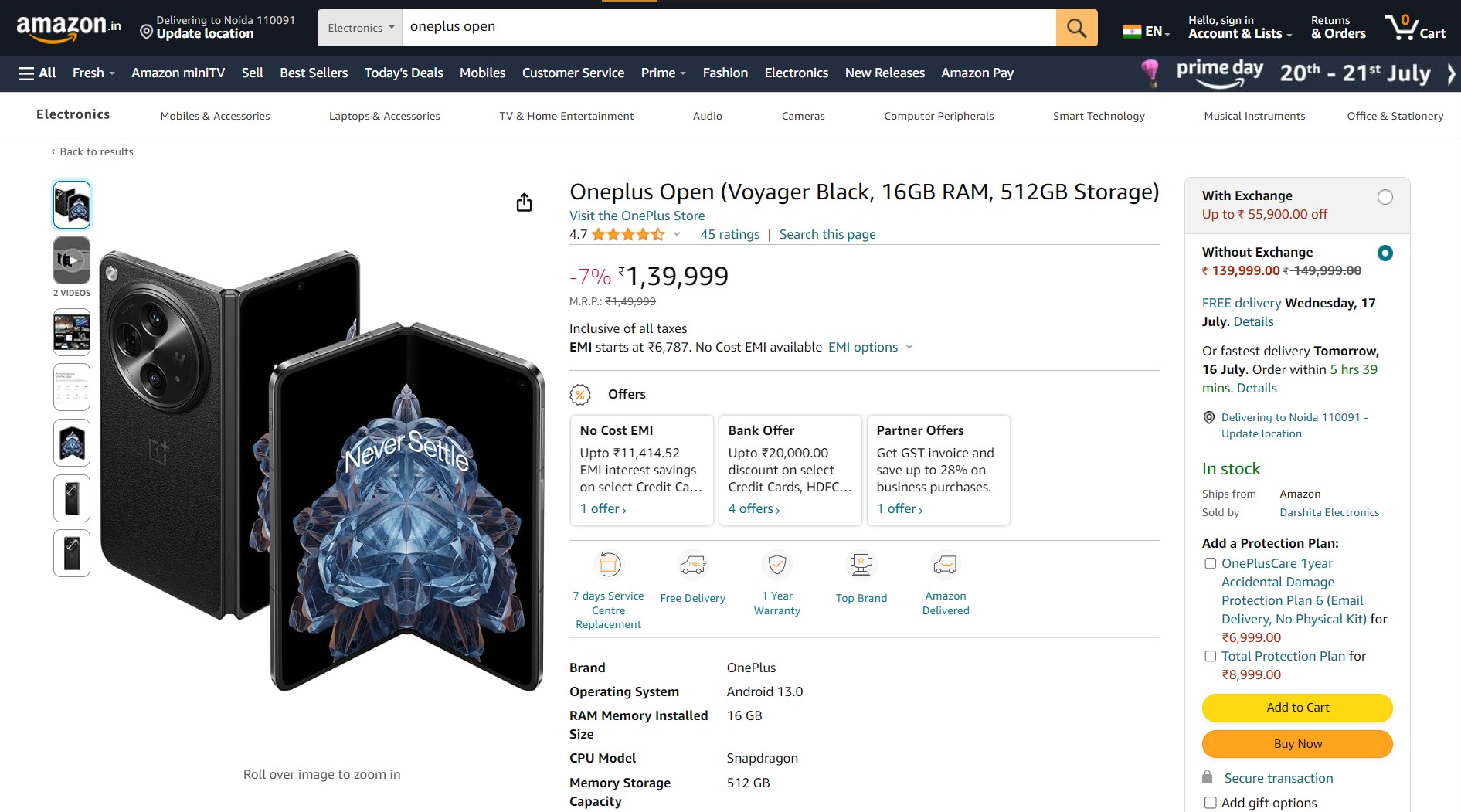Click the Top Brand trophy icon
This screenshot has height=812, width=1461.
pos(861,565)
